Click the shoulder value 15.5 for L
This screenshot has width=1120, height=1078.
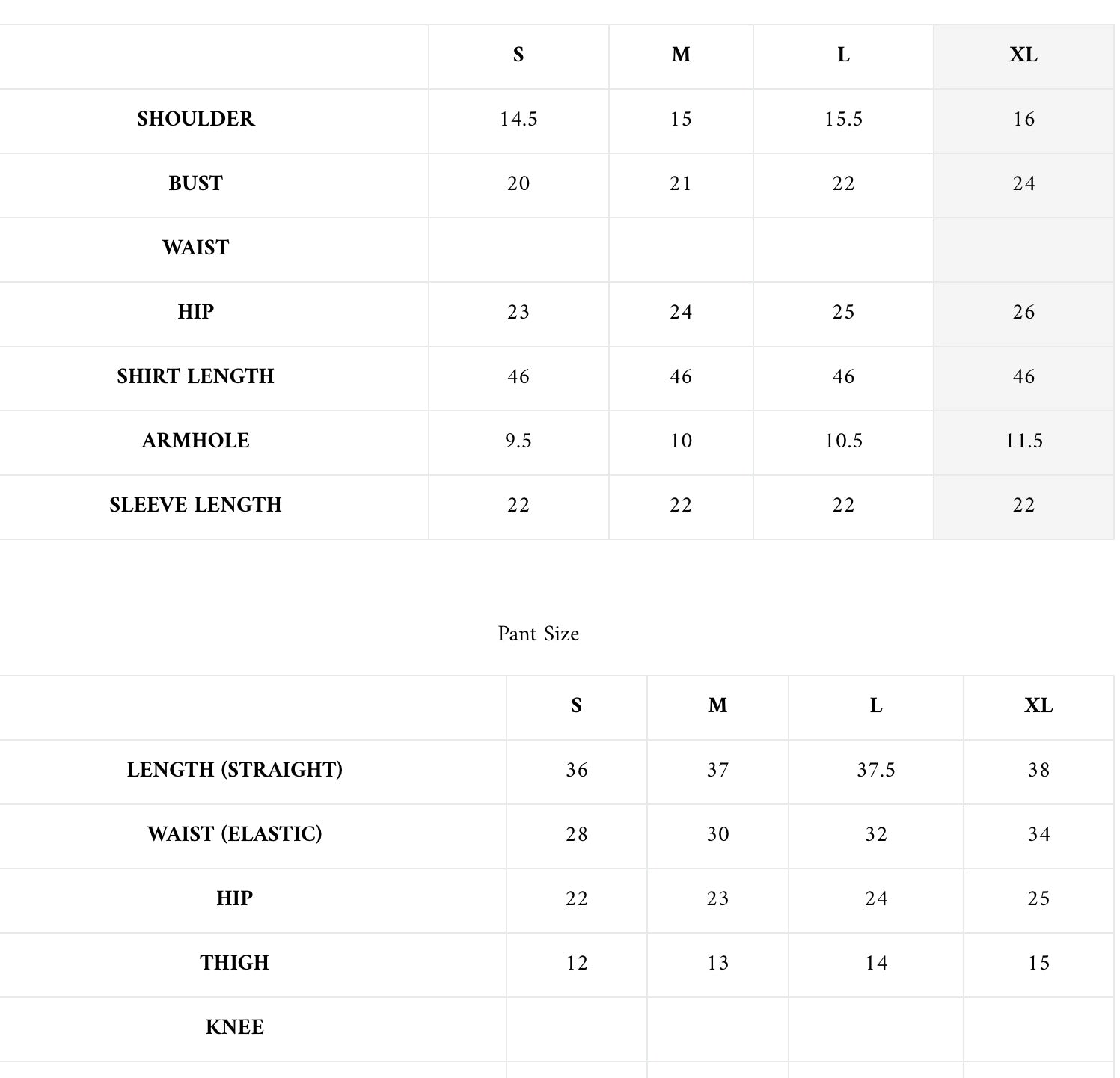pyautogui.click(x=843, y=119)
